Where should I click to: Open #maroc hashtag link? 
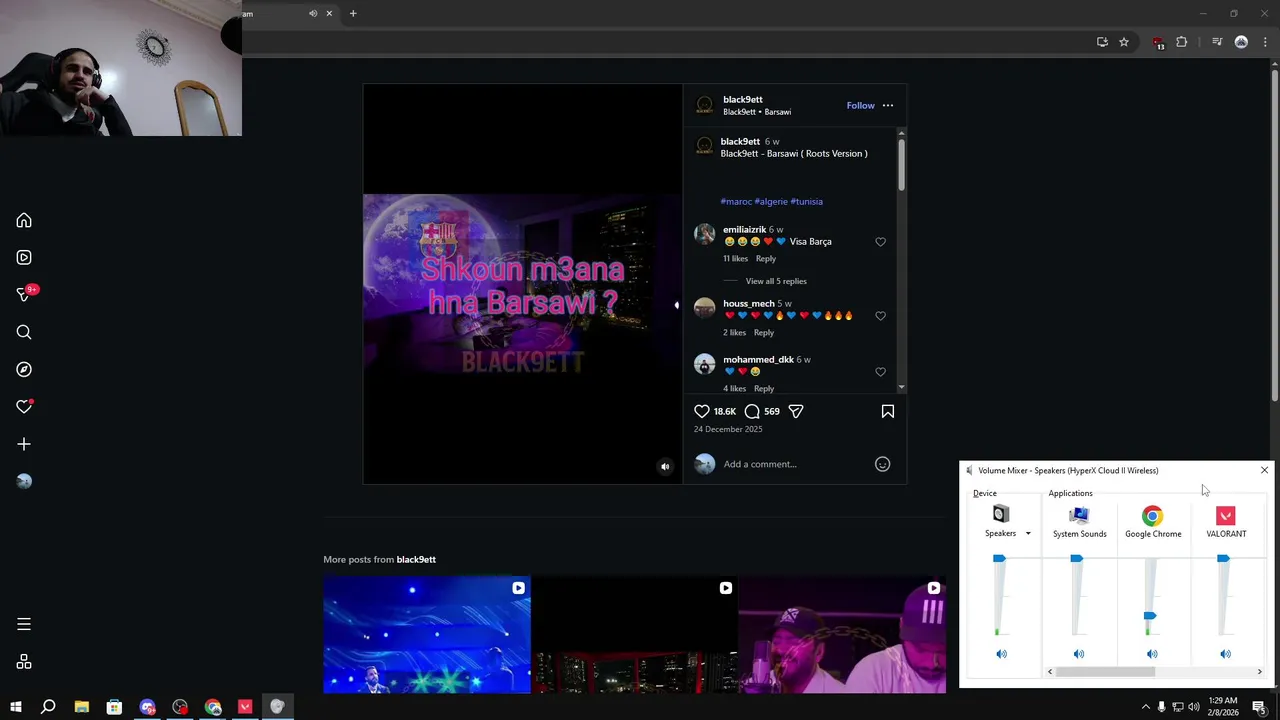click(736, 201)
